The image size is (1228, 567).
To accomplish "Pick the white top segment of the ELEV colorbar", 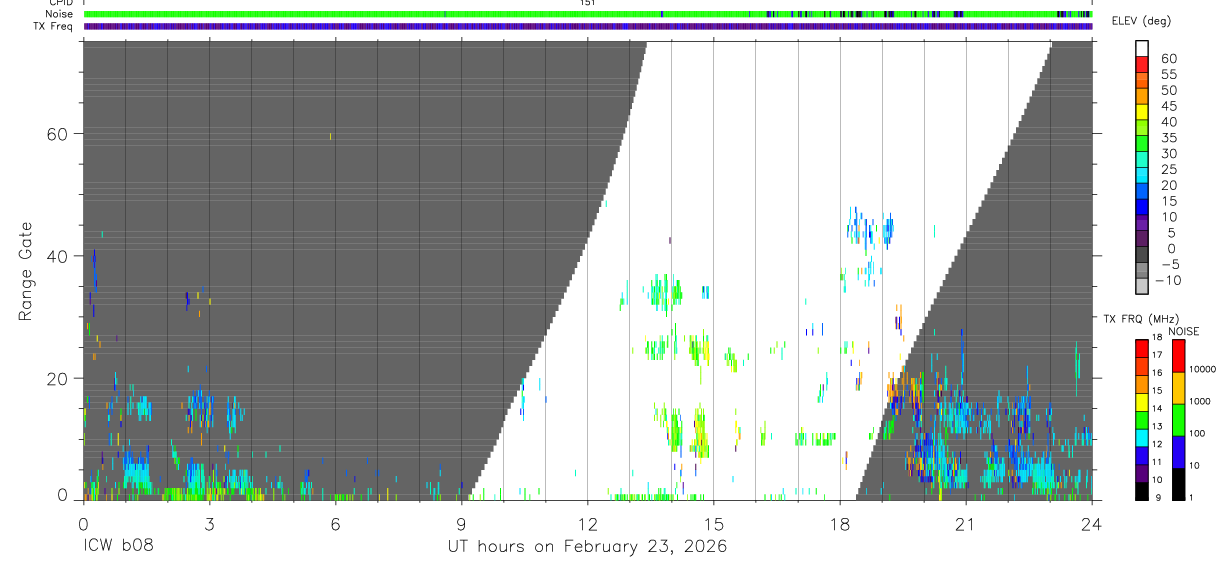I will click(x=1142, y=49).
